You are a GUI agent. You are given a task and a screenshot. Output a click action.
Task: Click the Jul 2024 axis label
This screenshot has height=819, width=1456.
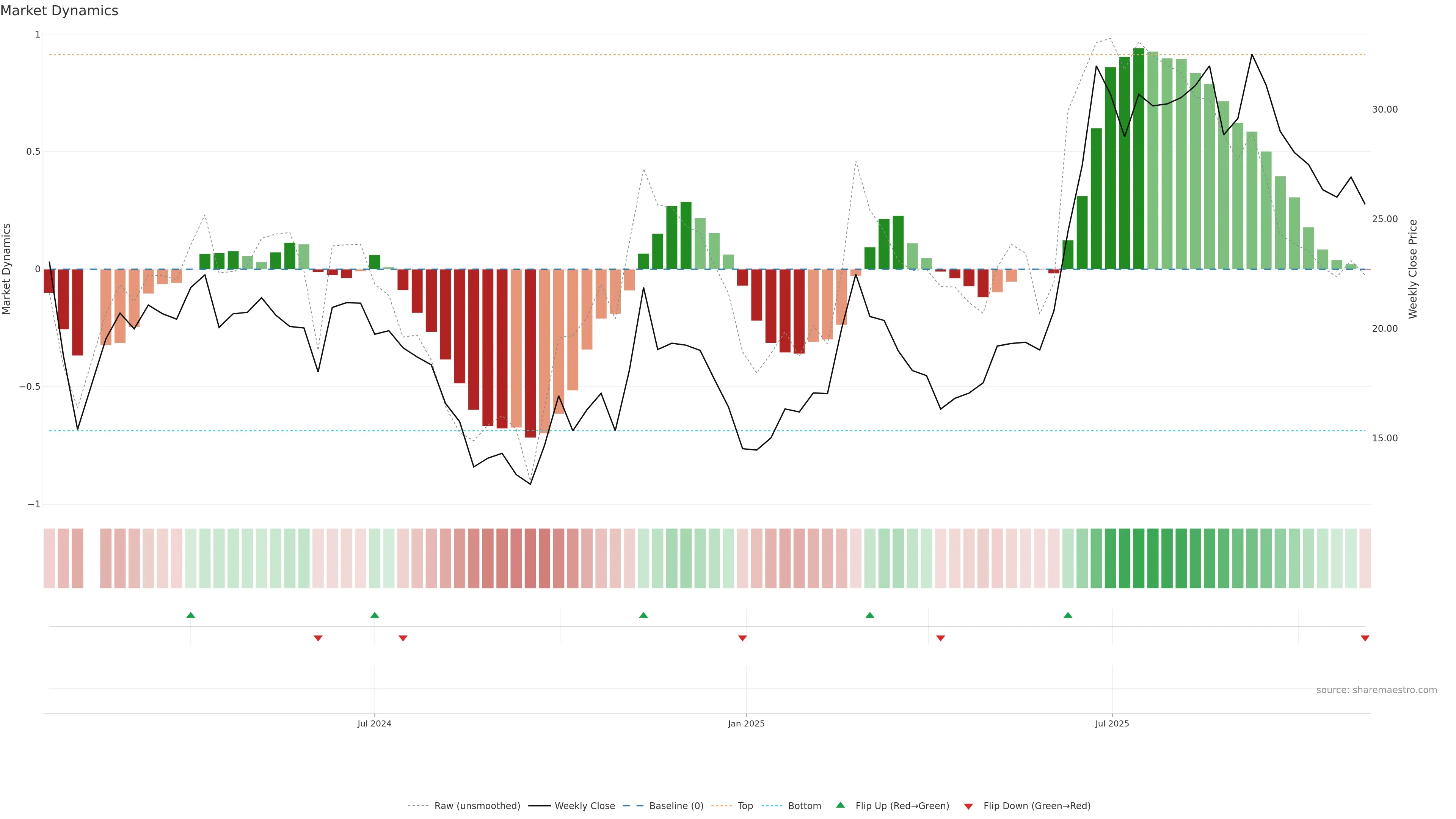click(x=374, y=723)
